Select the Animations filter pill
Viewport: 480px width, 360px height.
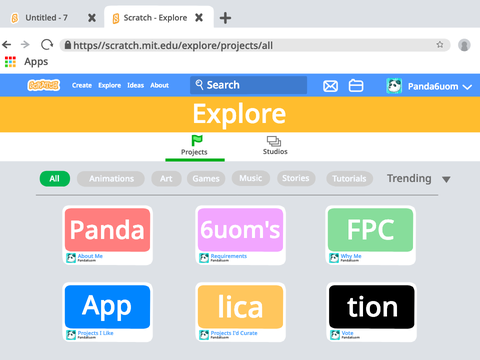111,179
